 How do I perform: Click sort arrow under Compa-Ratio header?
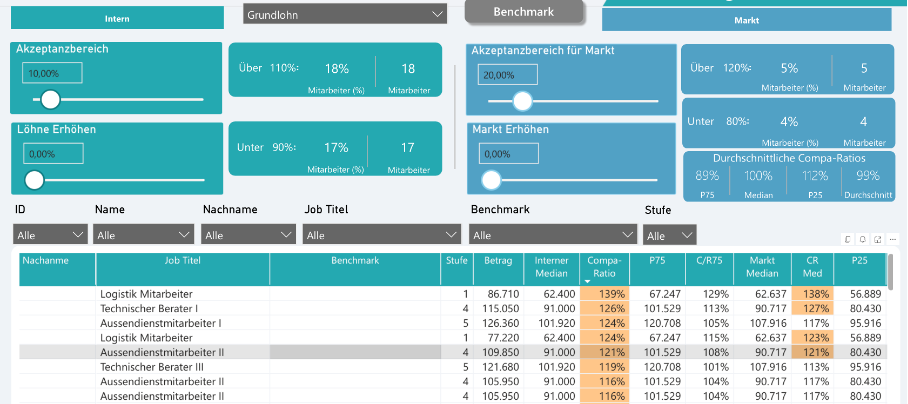[587, 281]
